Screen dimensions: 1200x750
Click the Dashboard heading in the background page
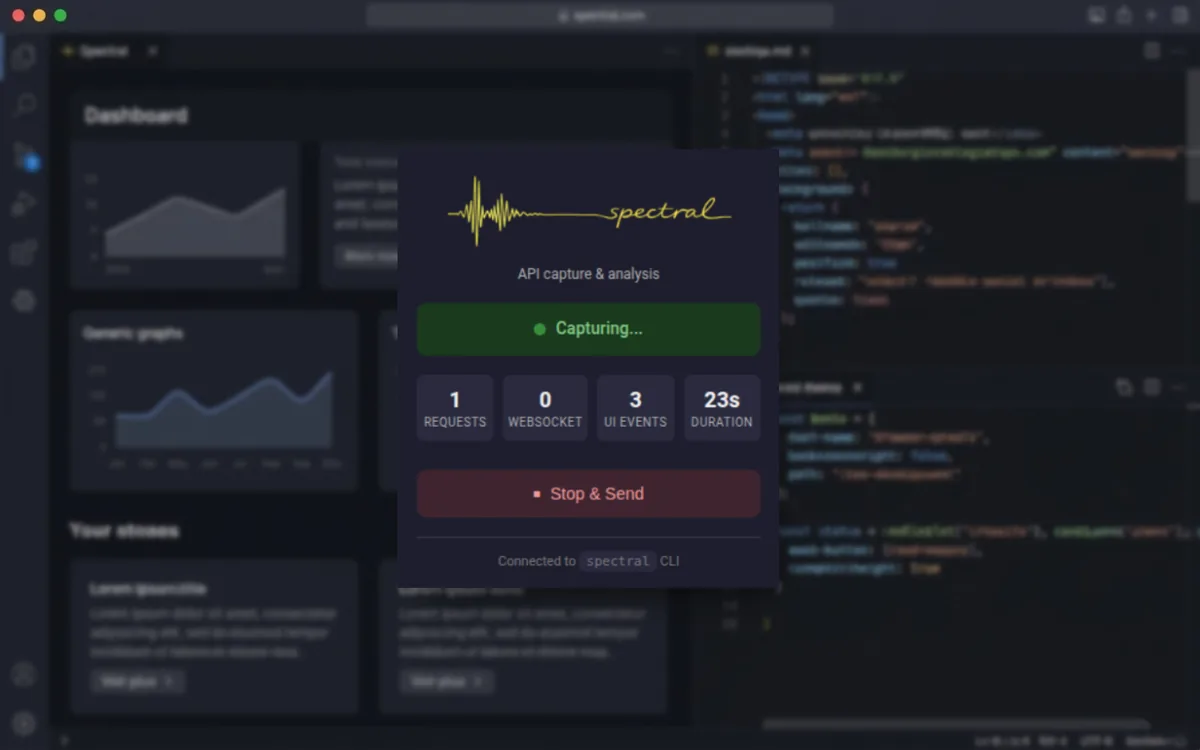point(136,116)
